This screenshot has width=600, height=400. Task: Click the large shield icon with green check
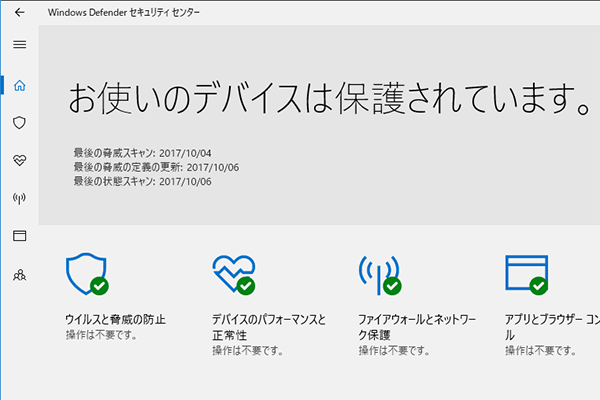(87, 274)
